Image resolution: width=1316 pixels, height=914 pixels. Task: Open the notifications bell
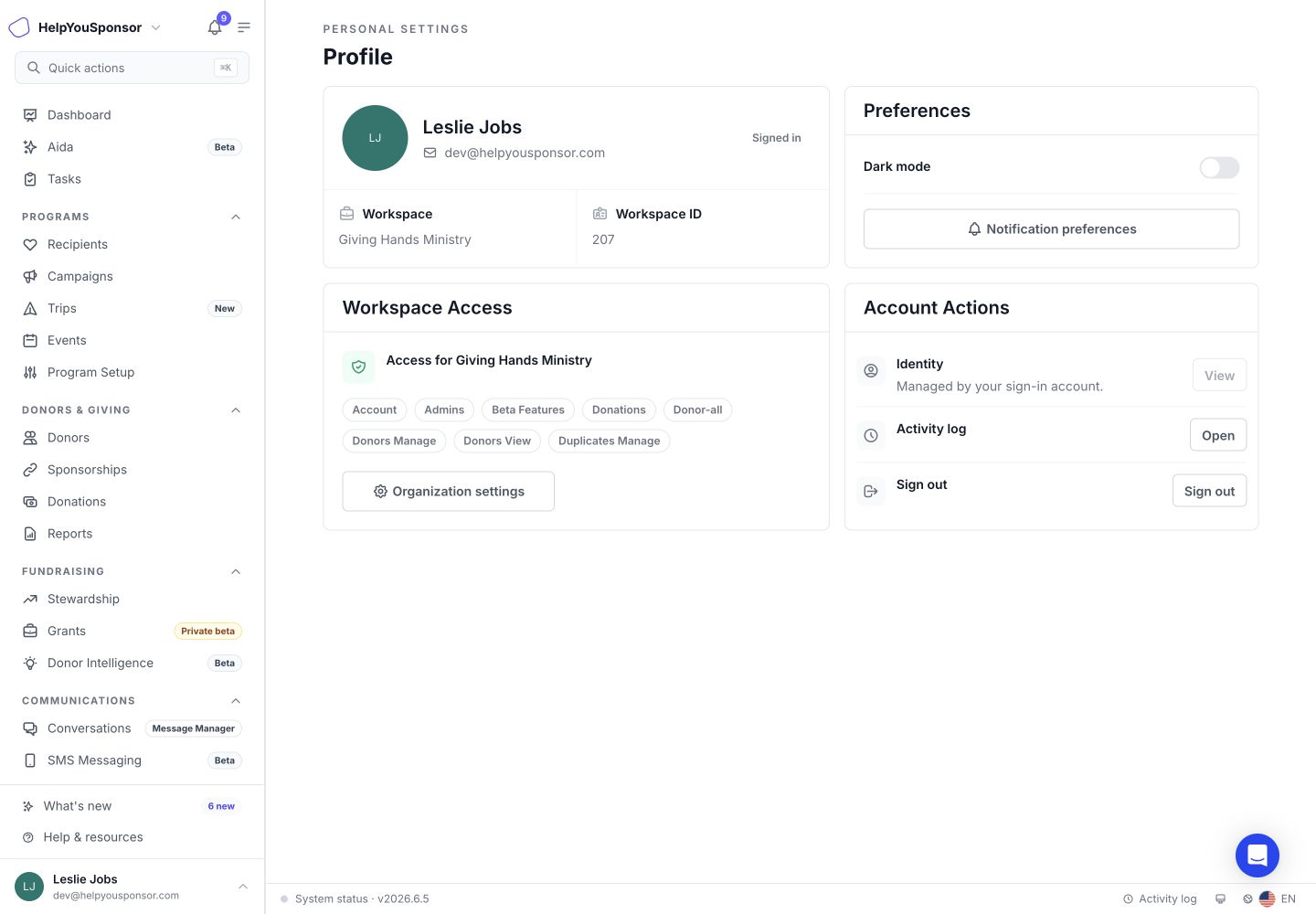click(215, 27)
